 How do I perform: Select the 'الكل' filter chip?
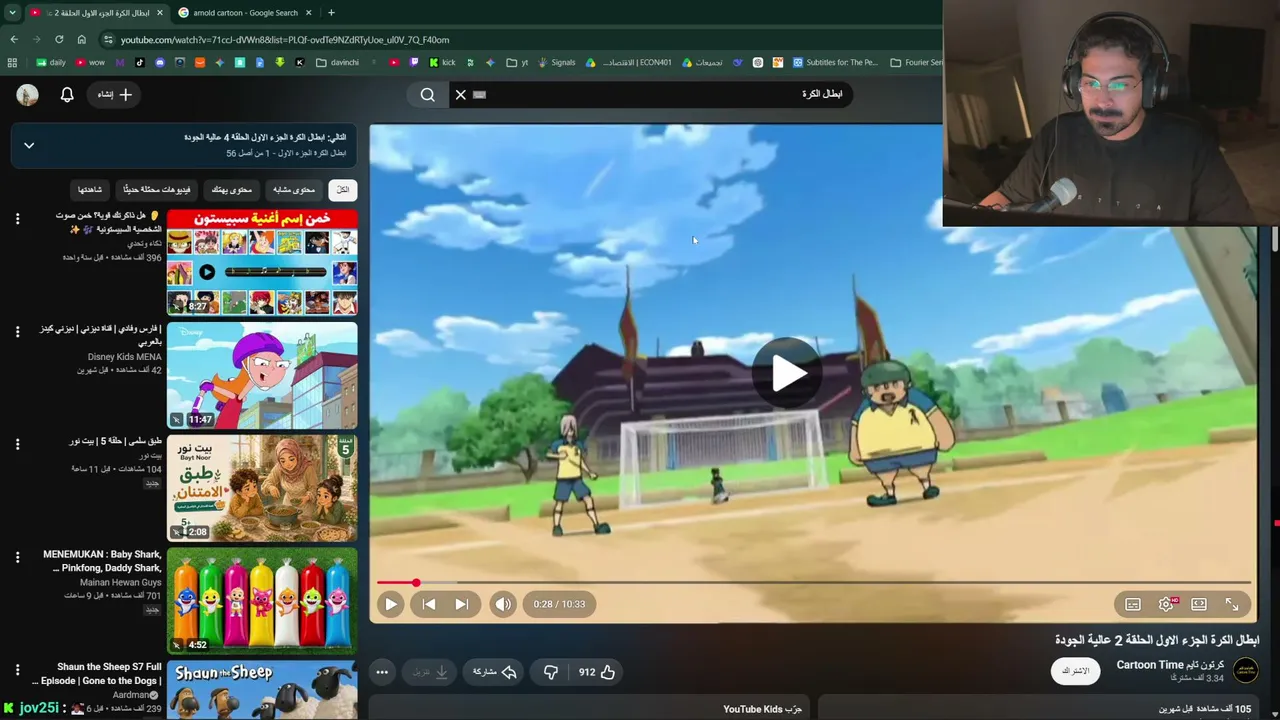(x=343, y=190)
